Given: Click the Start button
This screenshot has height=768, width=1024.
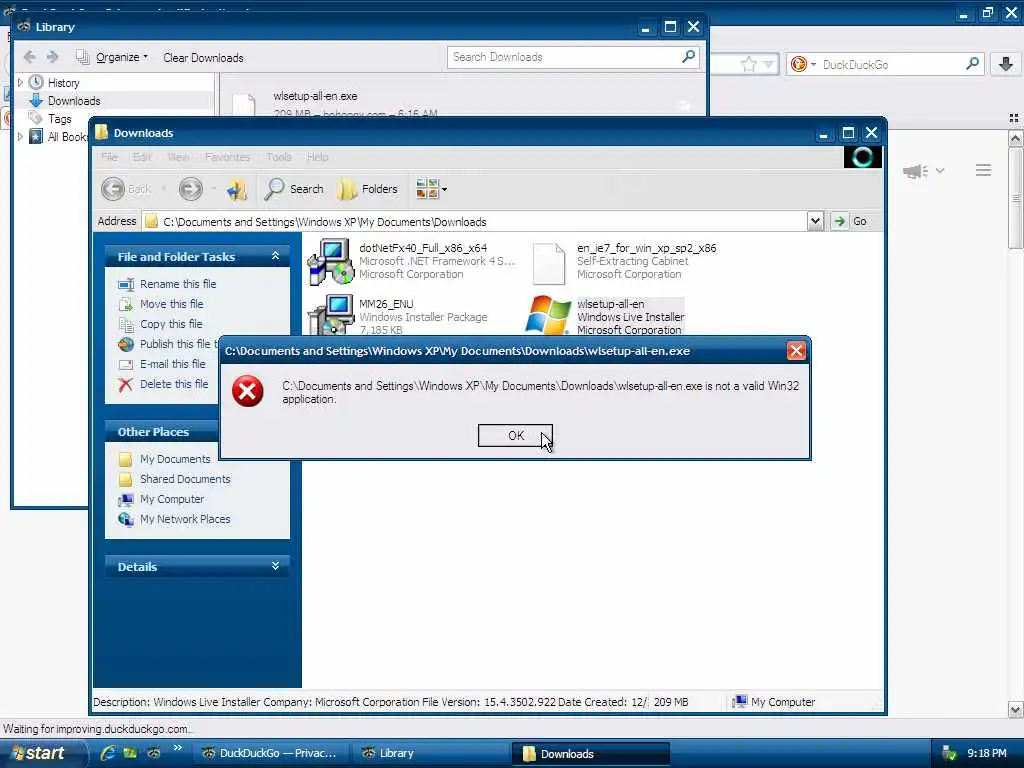Looking at the screenshot, I should (x=41, y=753).
